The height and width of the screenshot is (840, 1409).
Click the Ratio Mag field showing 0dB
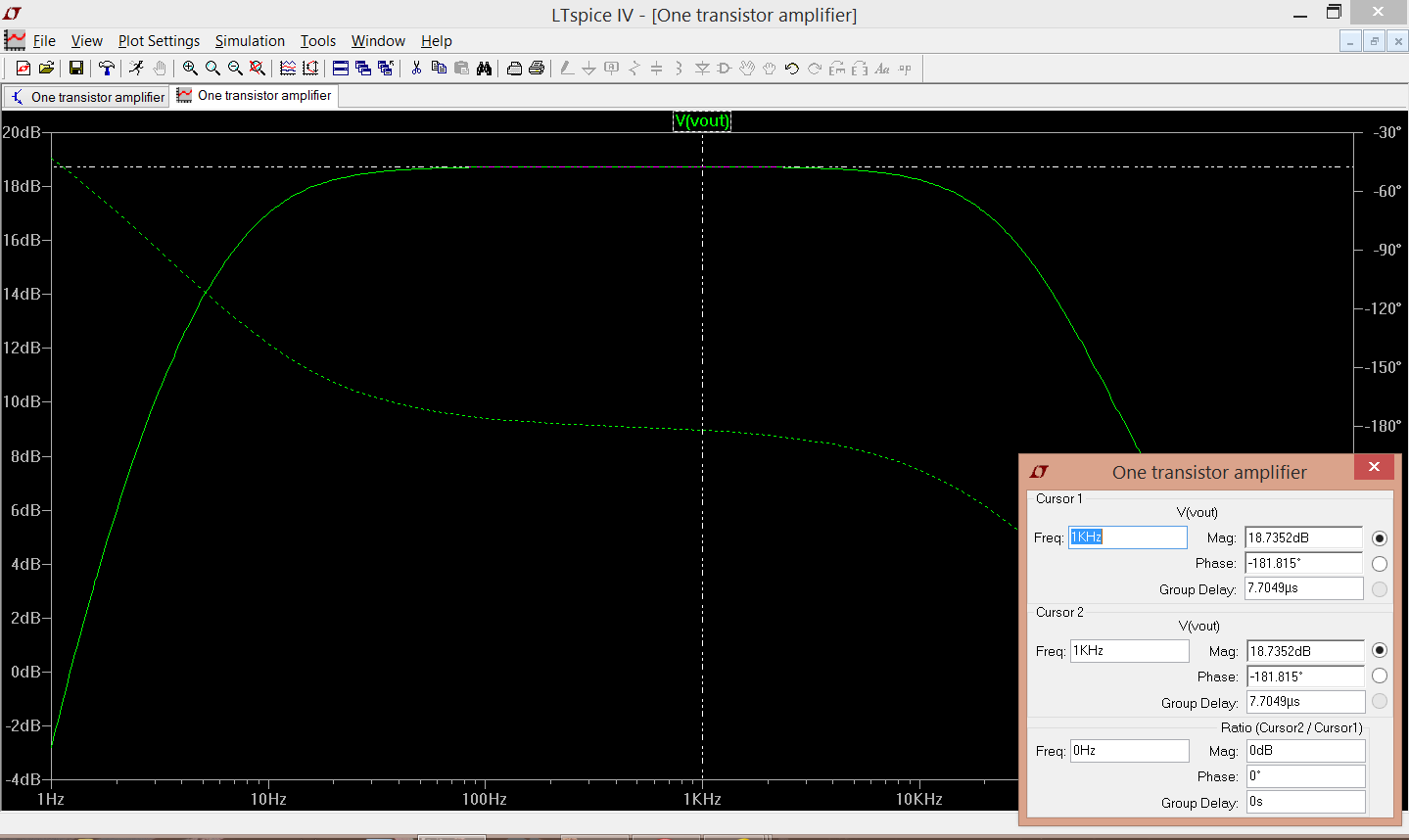(x=1305, y=751)
